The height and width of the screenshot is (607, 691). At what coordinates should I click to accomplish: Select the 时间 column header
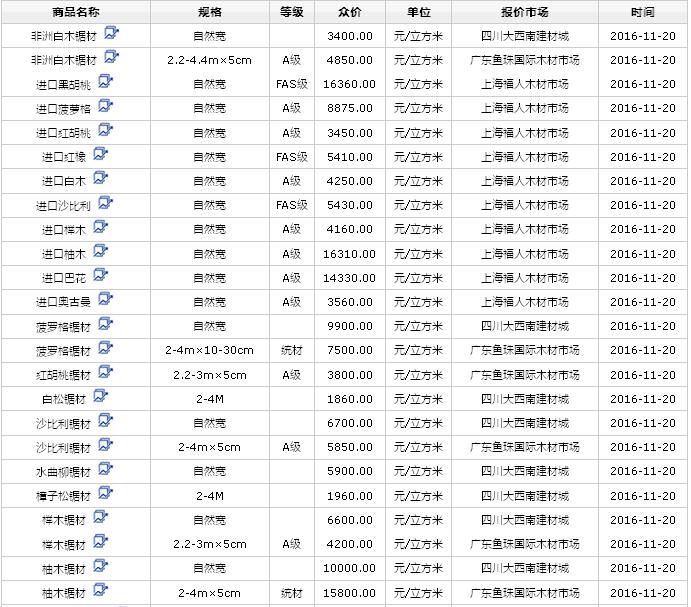pyautogui.click(x=643, y=12)
